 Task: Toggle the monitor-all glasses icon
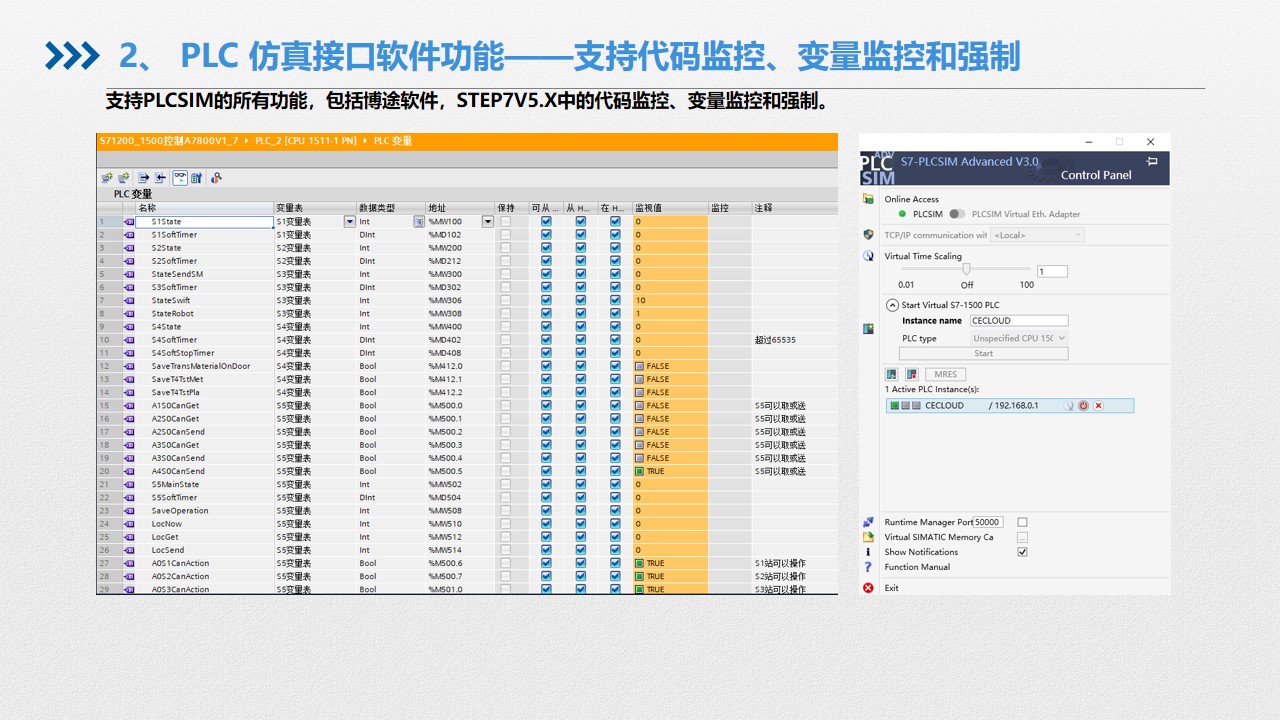point(180,178)
